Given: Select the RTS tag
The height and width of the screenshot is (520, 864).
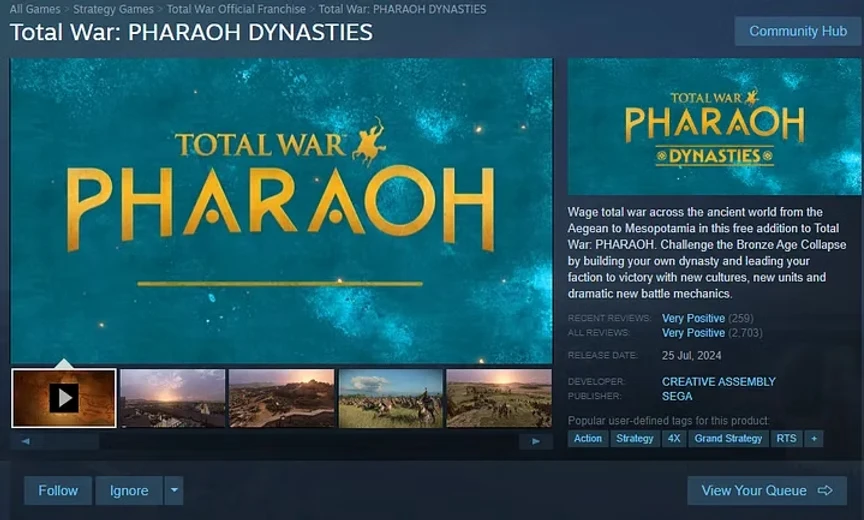Looking at the screenshot, I should (x=786, y=438).
